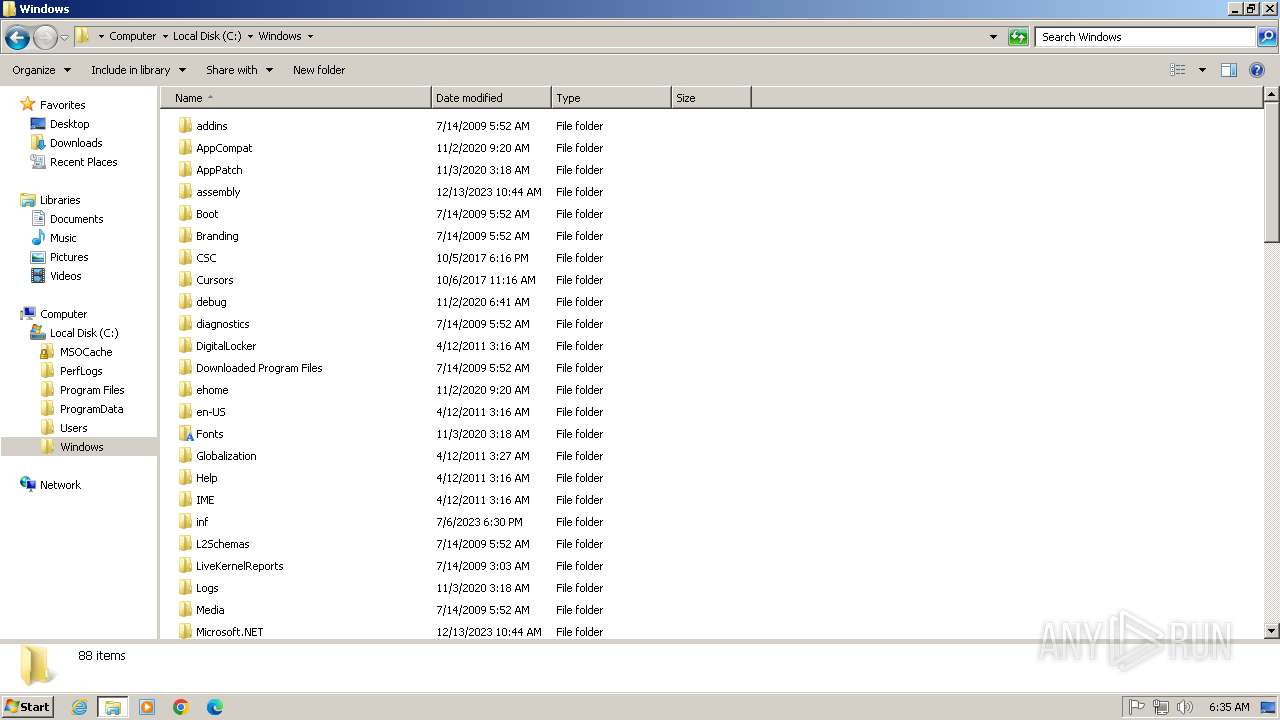Select the locked MSOCache folder icon
This screenshot has height=720, width=1280.
point(47,352)
